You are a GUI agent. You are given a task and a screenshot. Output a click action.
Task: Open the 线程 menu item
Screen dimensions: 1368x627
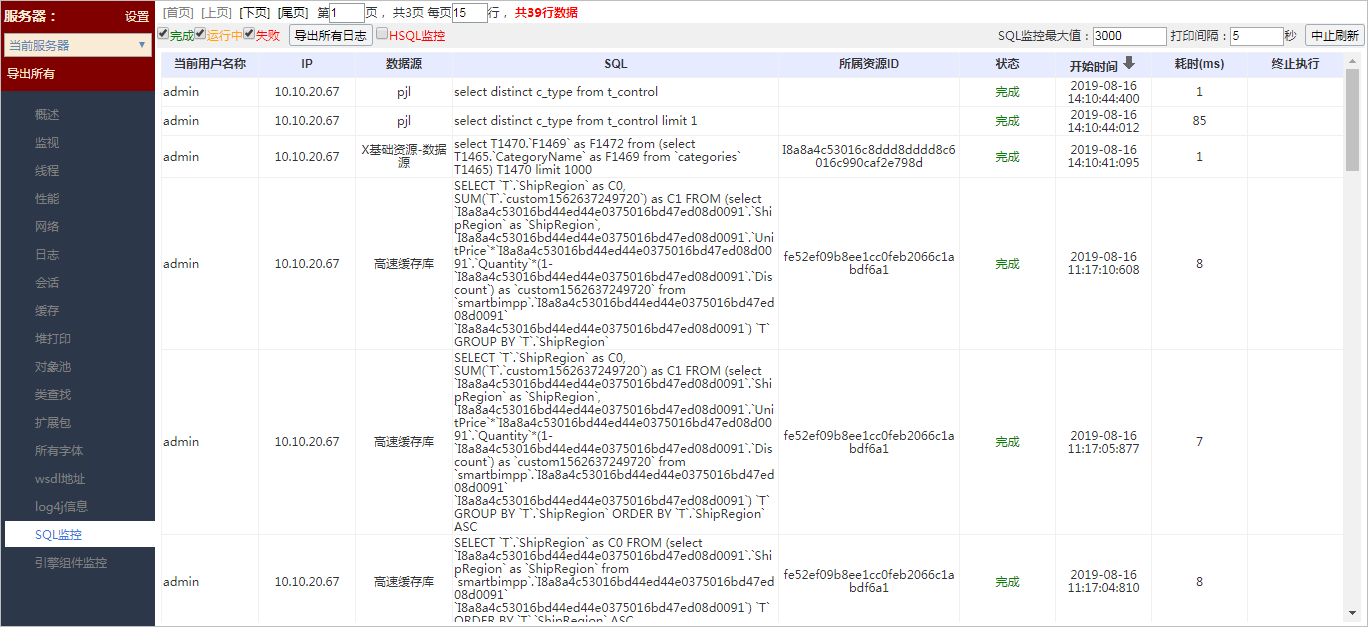coord(47,170)
